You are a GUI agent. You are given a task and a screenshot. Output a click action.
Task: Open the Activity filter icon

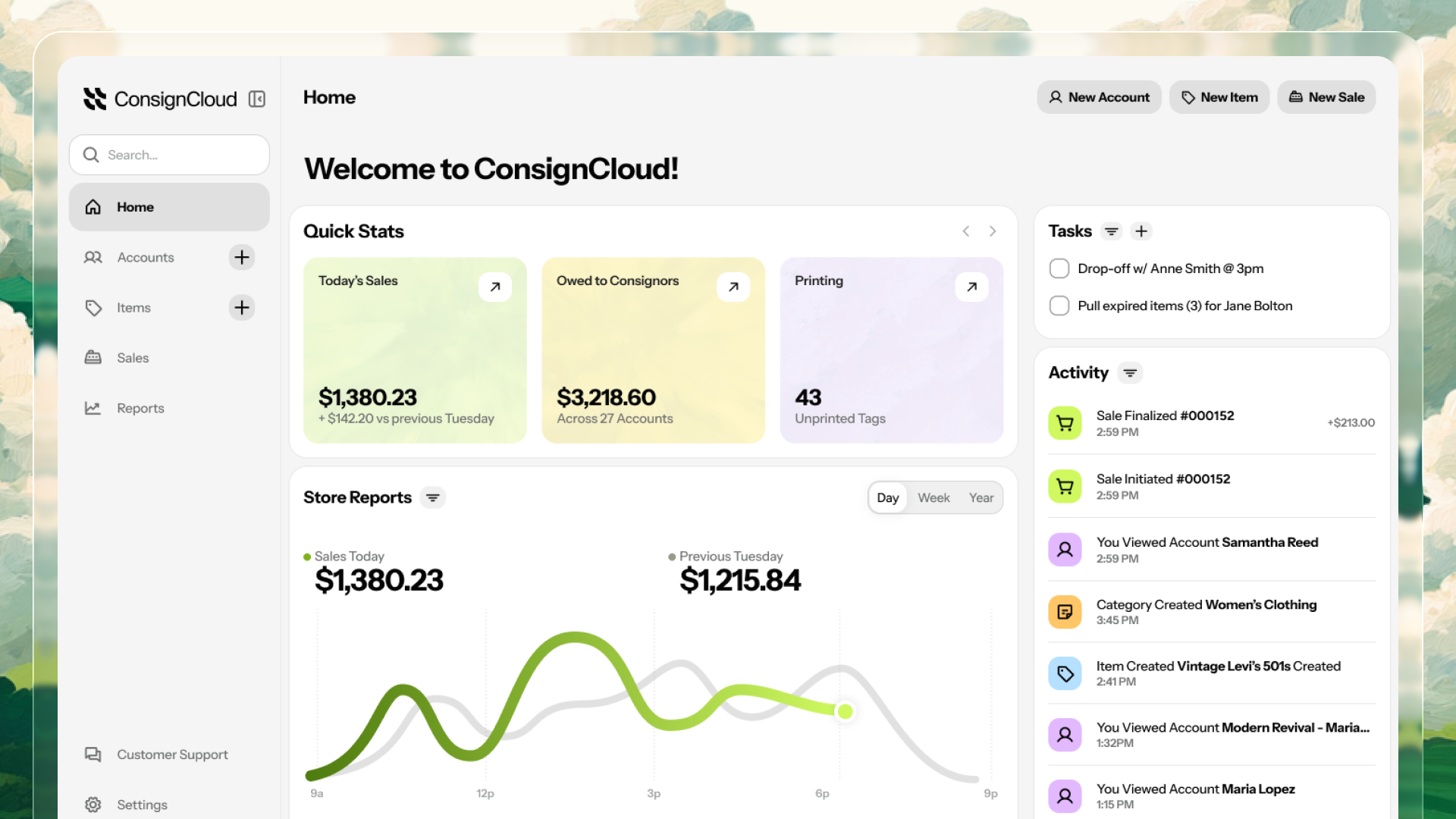click(1131, 372)
